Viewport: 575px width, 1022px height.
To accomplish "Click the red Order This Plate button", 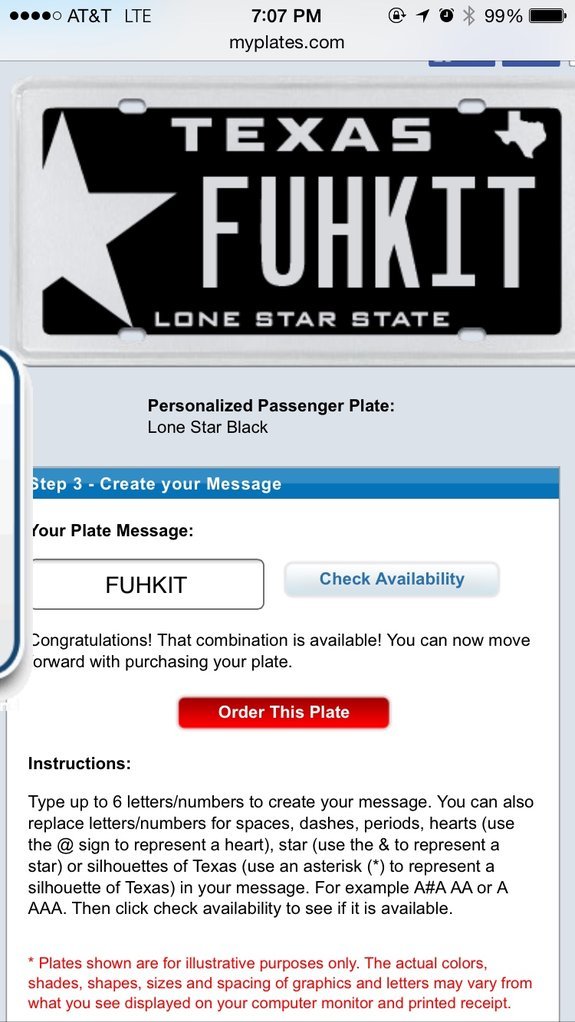I will pyautogui.click(x=284, y=712).
